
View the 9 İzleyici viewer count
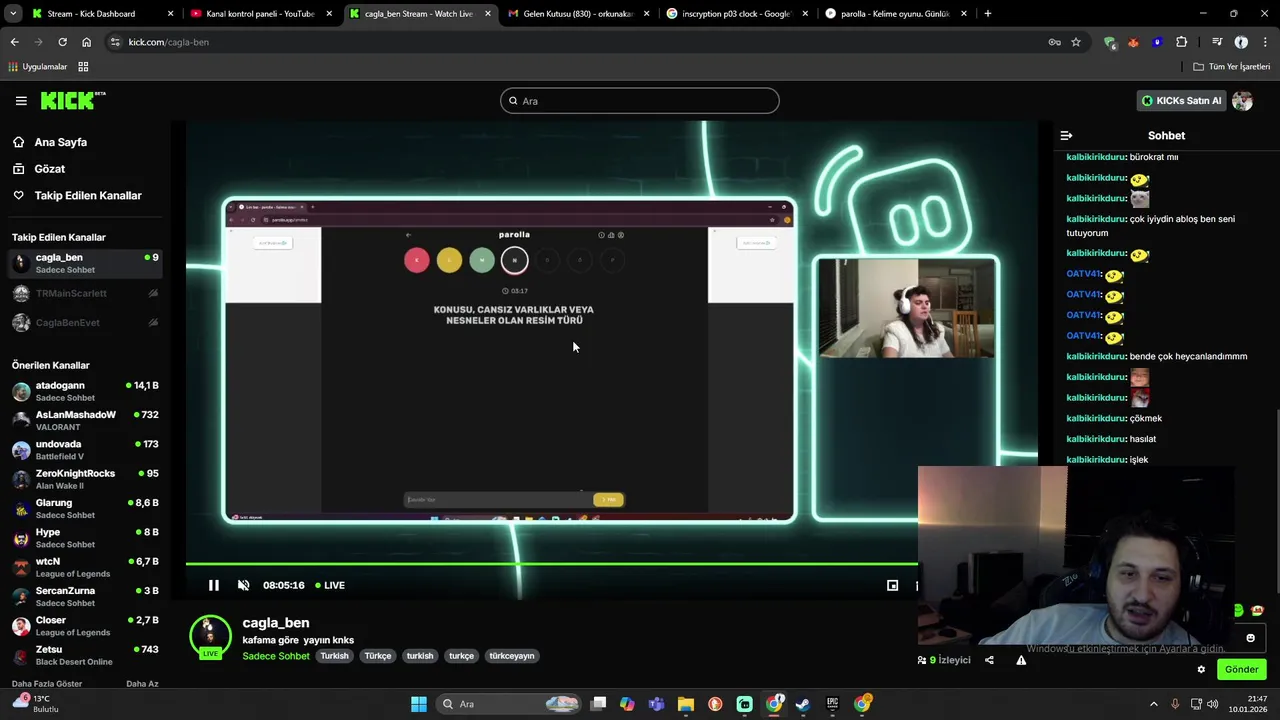[944, 660]
